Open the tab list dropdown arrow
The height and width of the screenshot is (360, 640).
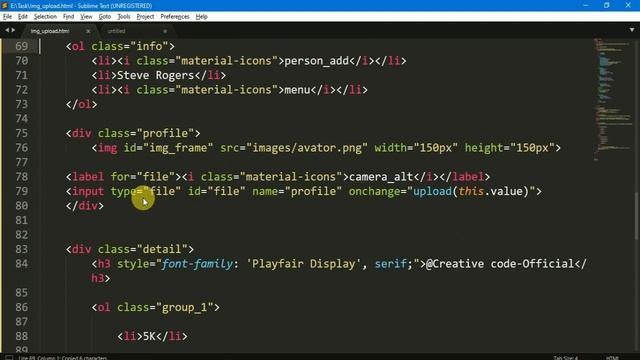(x=632, y=30)
